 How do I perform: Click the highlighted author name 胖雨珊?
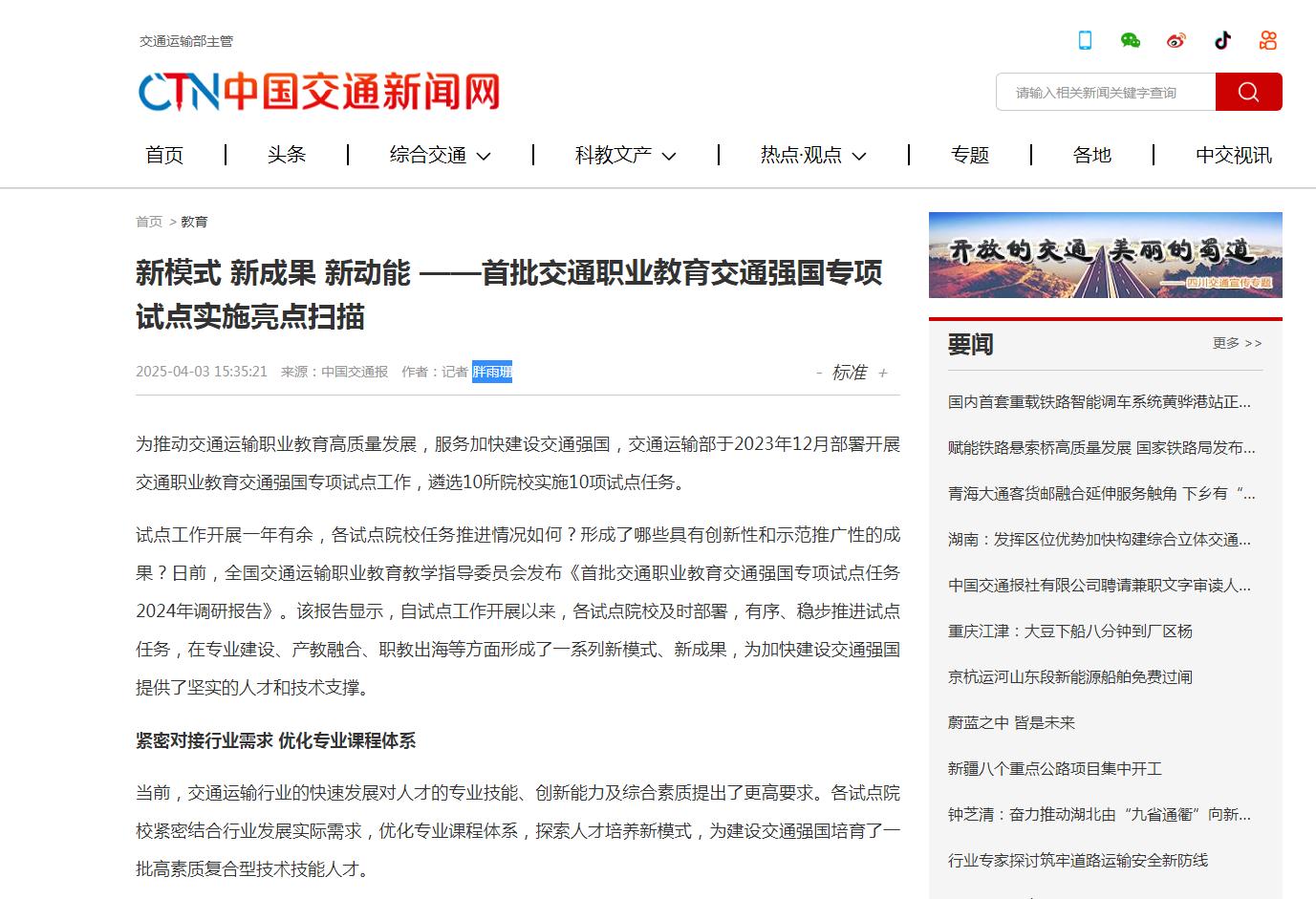tap(492, 372)
